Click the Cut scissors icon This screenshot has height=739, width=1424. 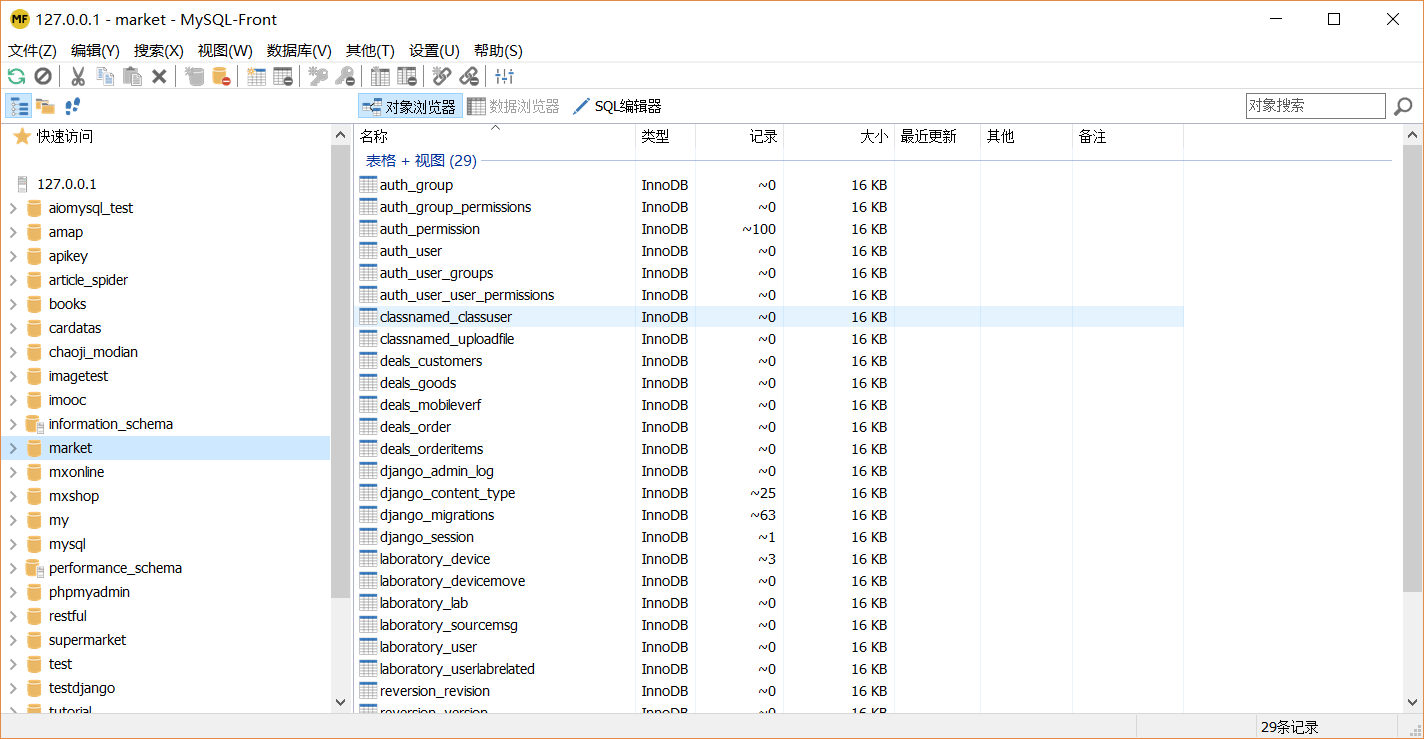click(77, 76)
